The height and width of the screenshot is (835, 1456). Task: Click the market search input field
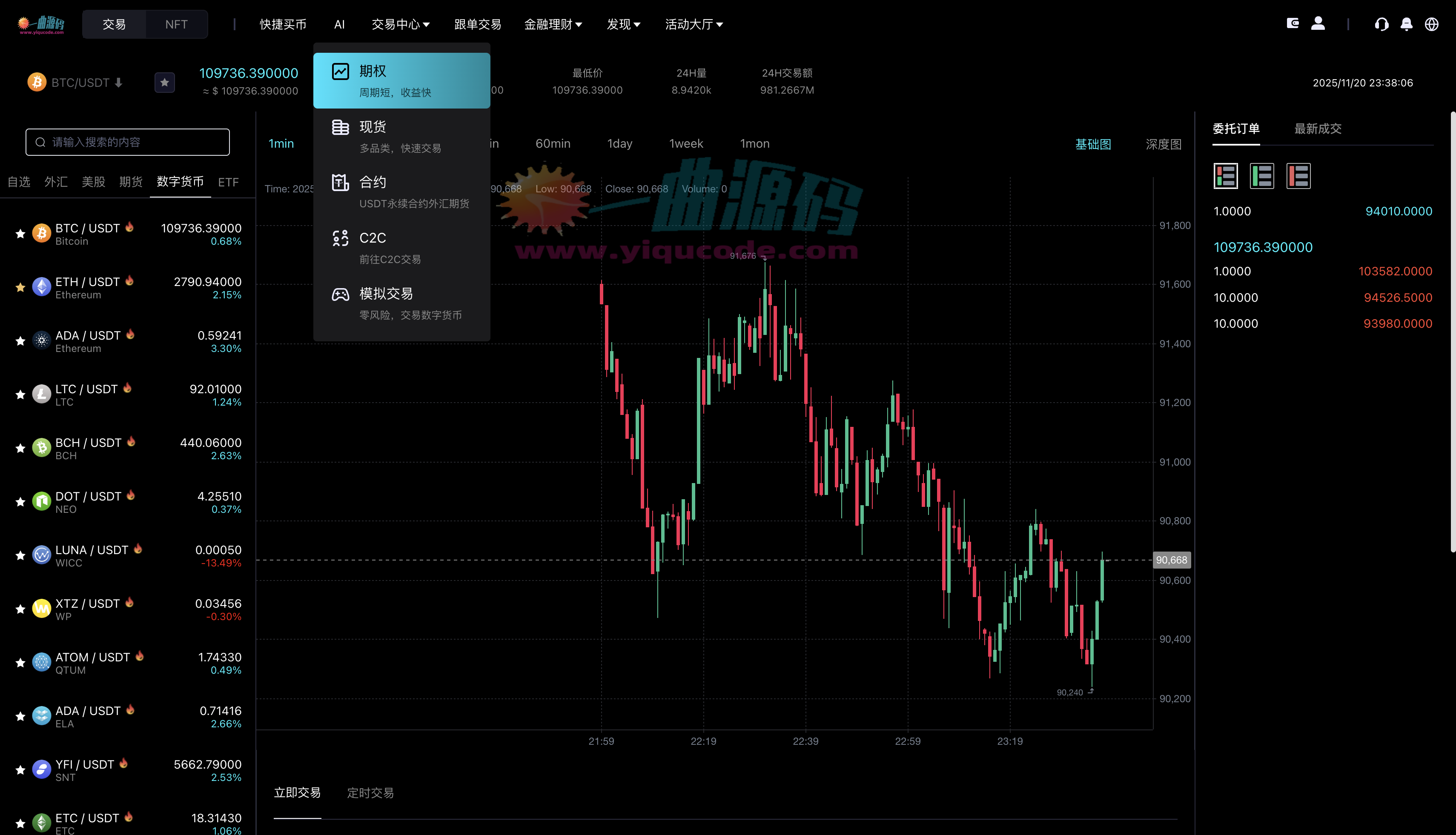coord(127,142)
